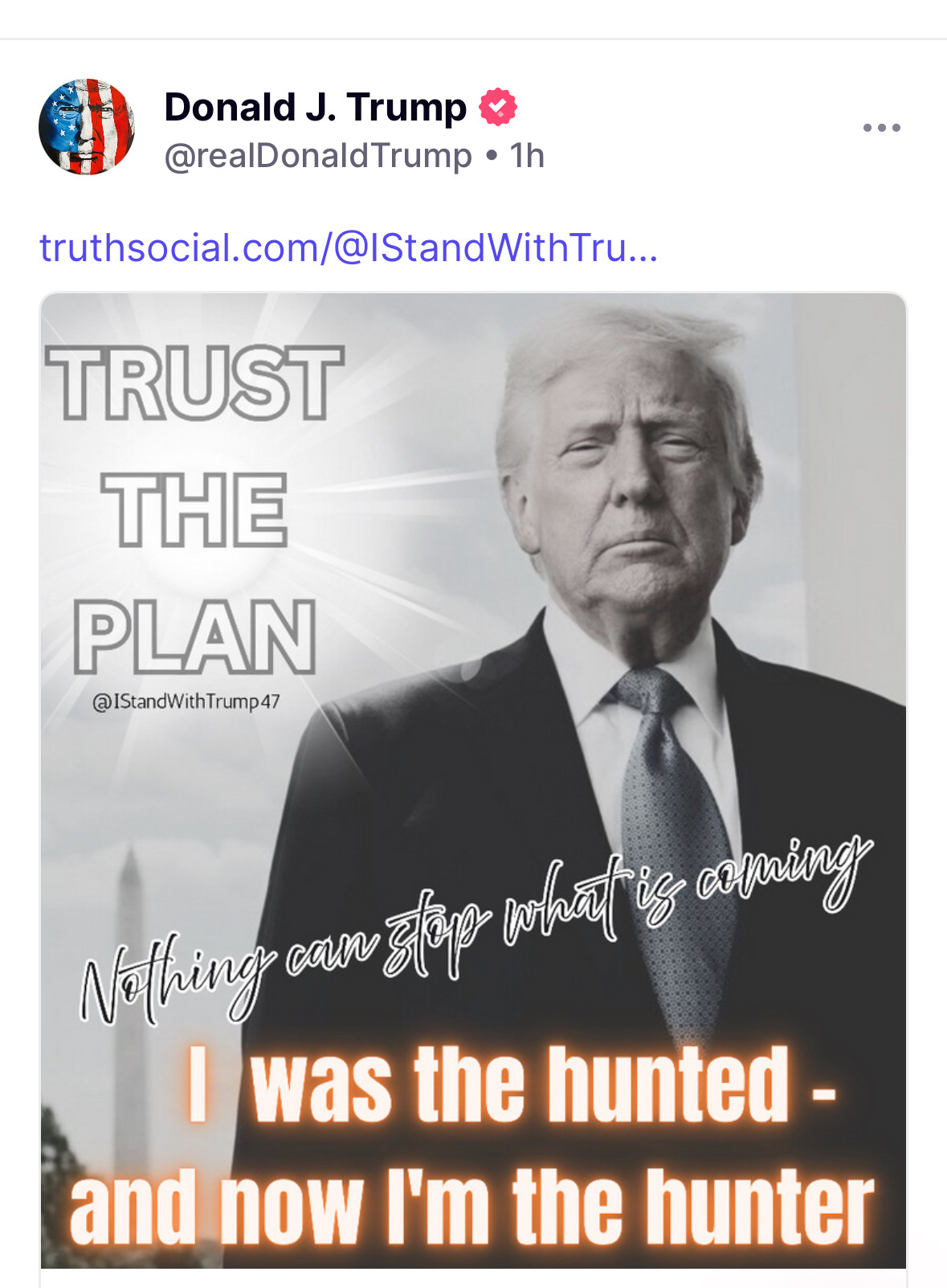Screen dimensions: 947x1288
Task: Click the "I was the hunted" orange text
Action: (x=514, y=1085)
